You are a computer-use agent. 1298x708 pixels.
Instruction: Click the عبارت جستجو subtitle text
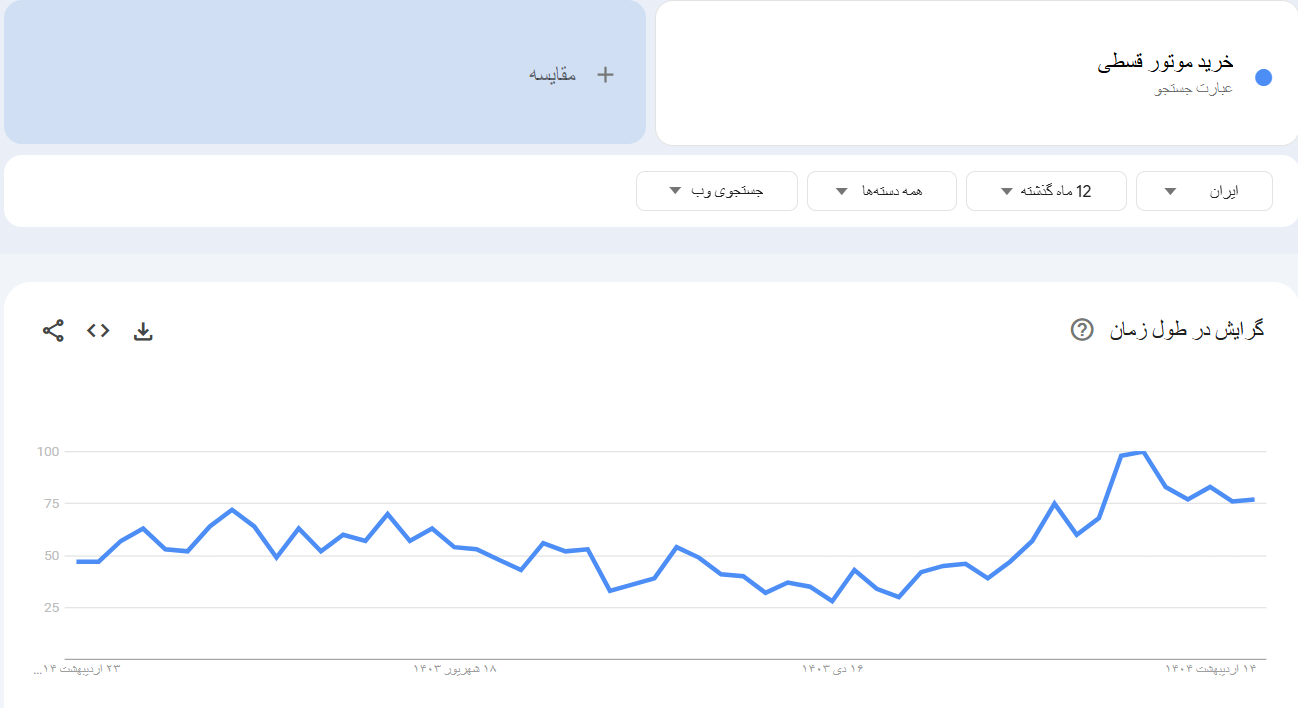click(1194, 89)
